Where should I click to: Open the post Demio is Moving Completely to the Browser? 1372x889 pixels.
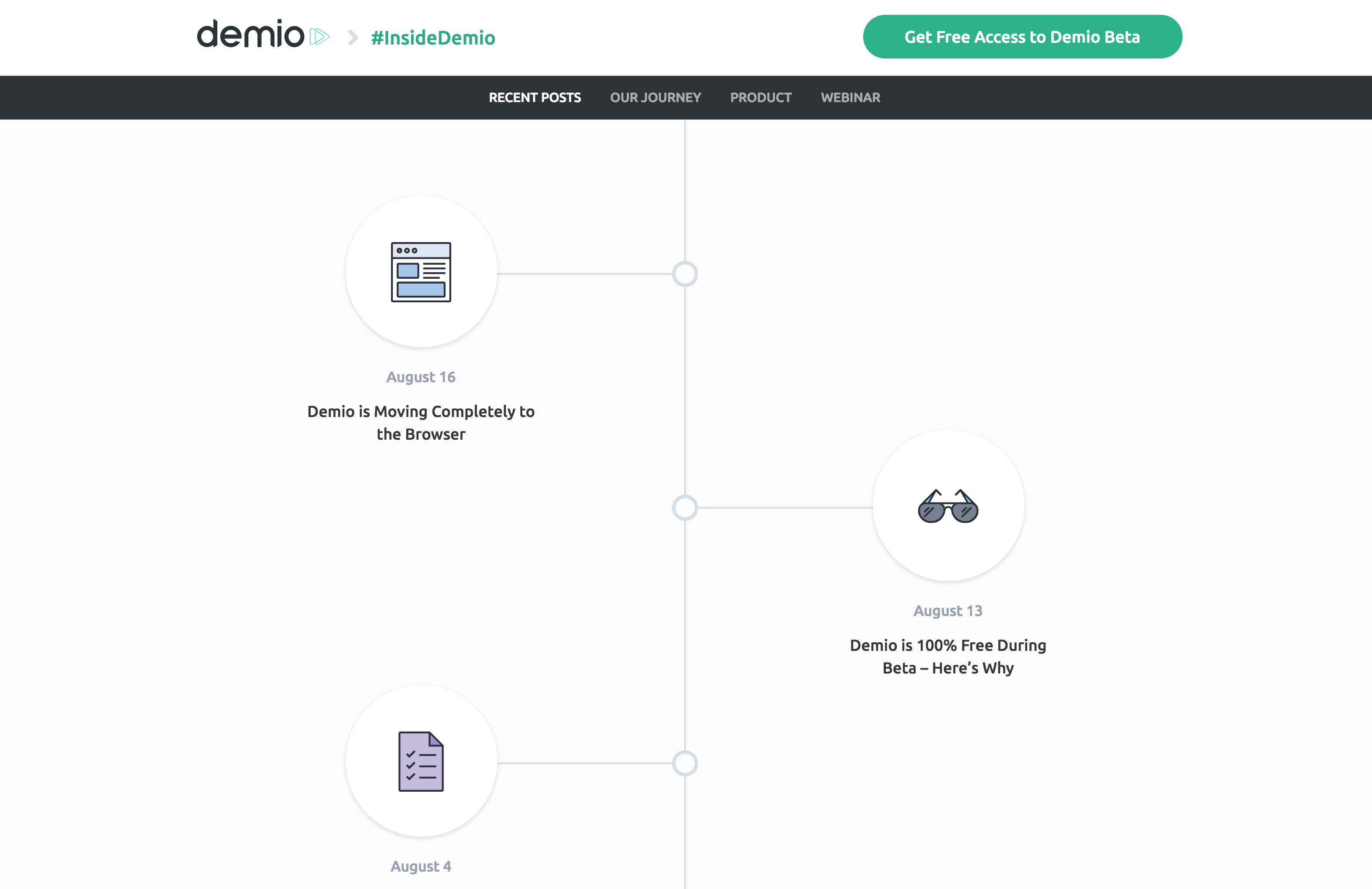pyautogui.click(x=420, y=423)
